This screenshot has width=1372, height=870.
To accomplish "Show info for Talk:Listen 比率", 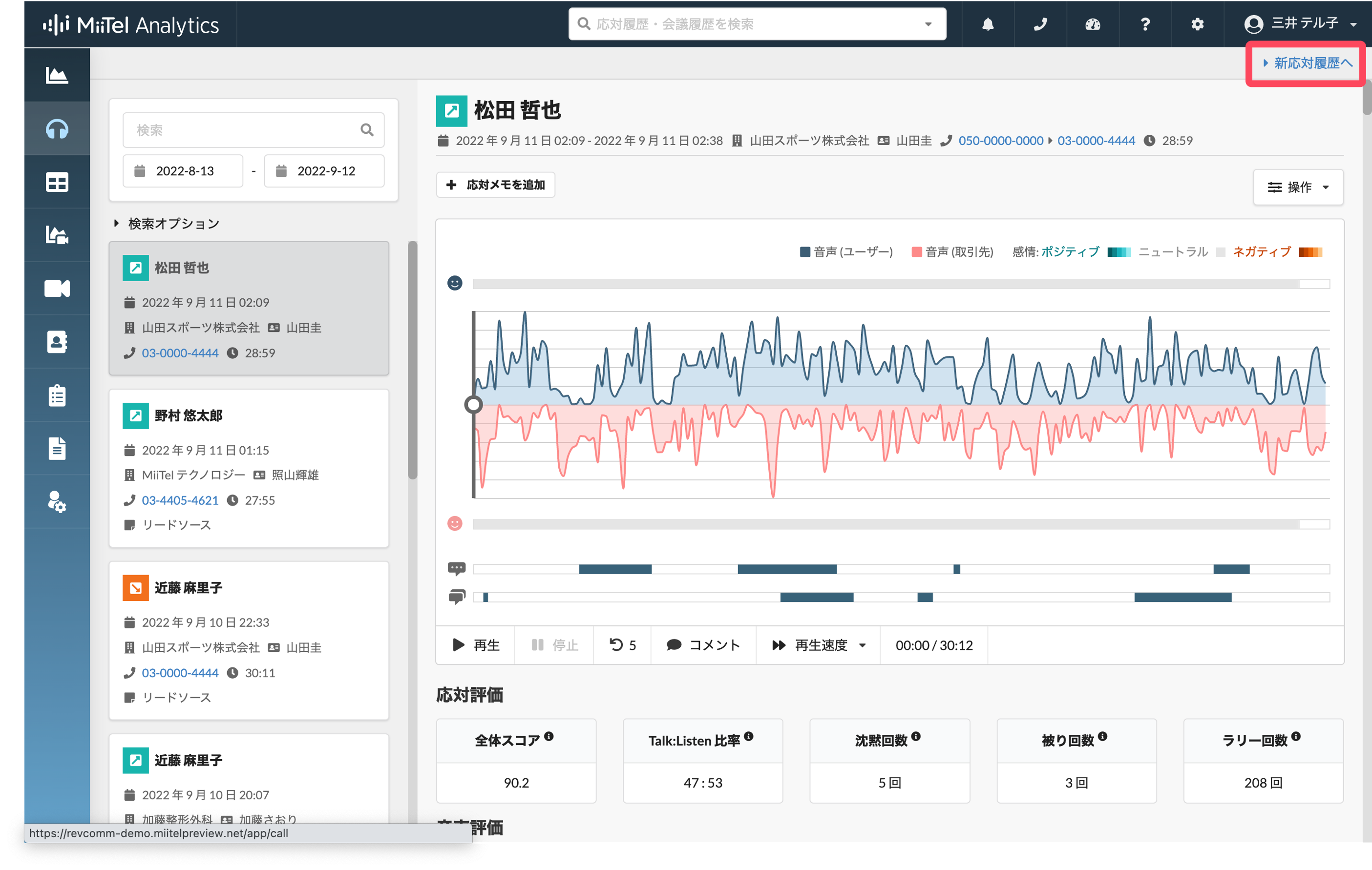I will [x=749, y=736].
